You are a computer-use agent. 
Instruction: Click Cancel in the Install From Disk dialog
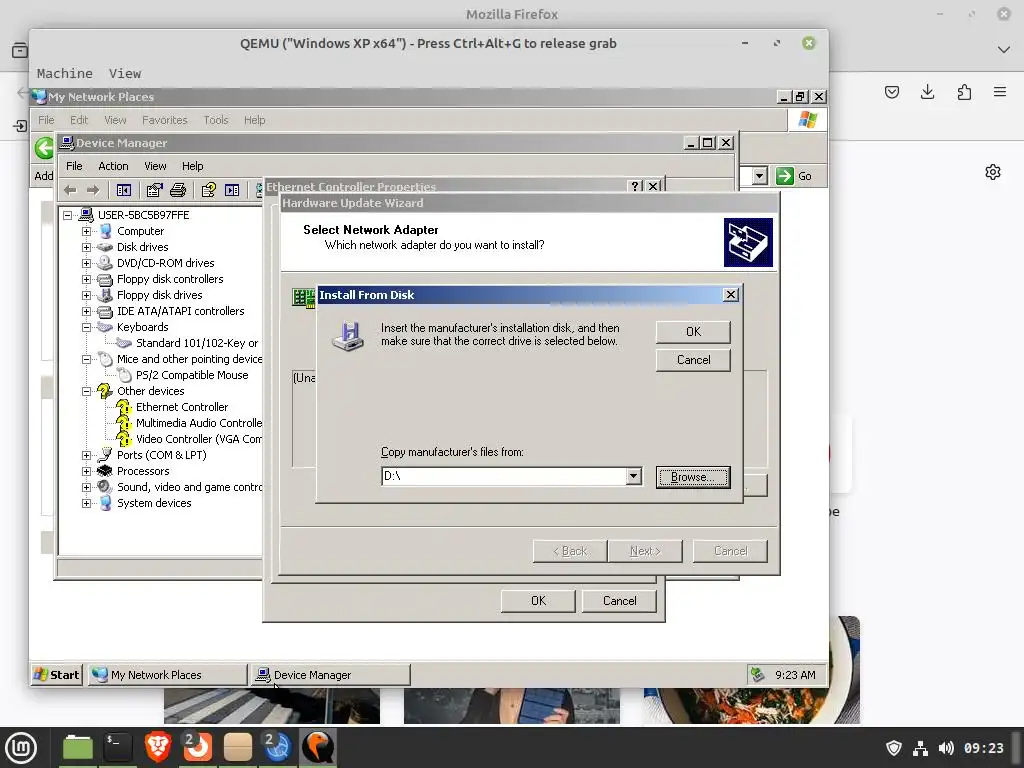tap(693, 360)
